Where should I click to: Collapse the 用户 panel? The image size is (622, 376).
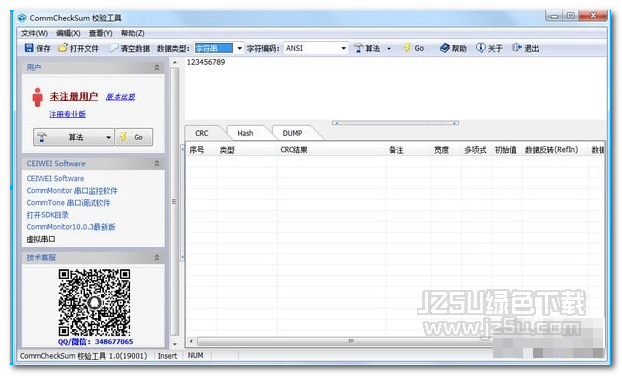tap(157, 67)
